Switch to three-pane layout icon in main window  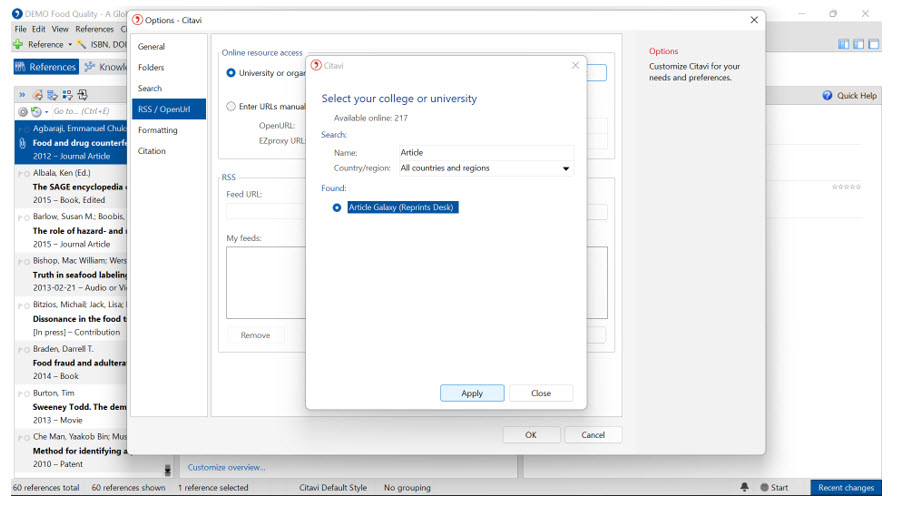point(843,44)
